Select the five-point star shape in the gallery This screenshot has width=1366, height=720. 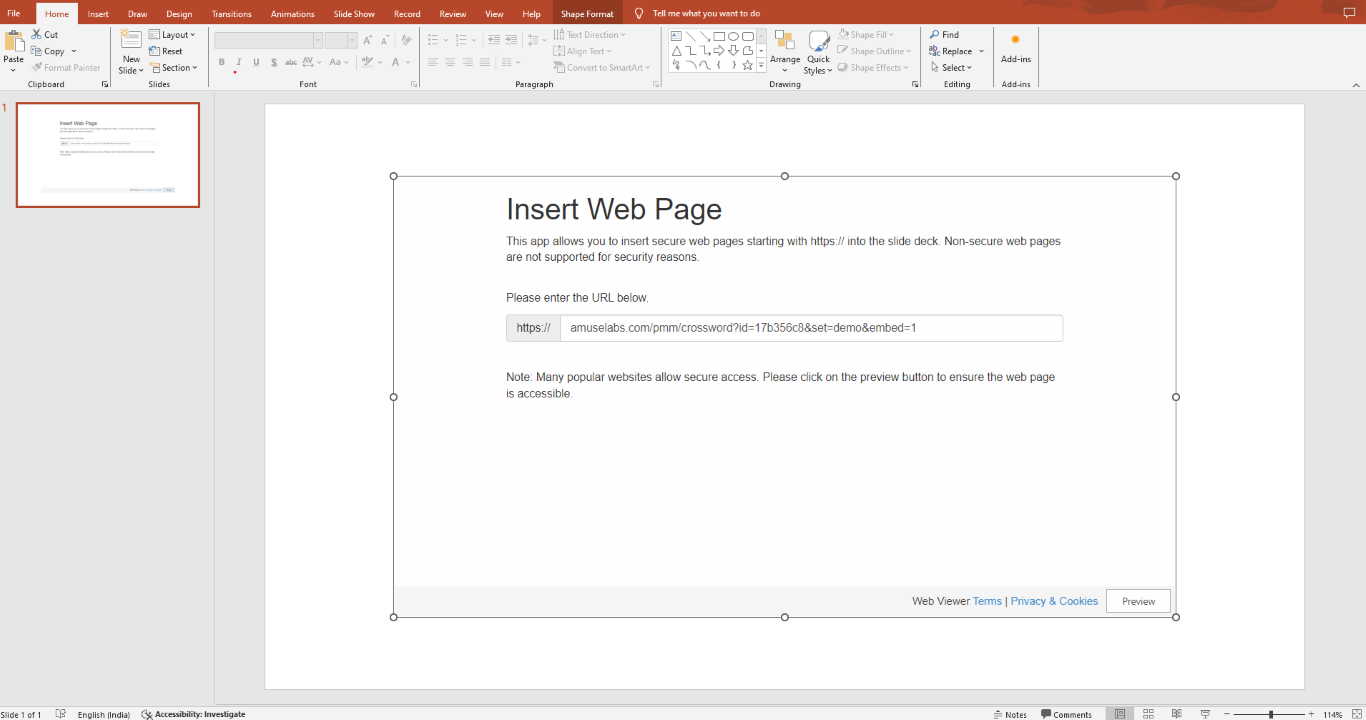point(747,65)
